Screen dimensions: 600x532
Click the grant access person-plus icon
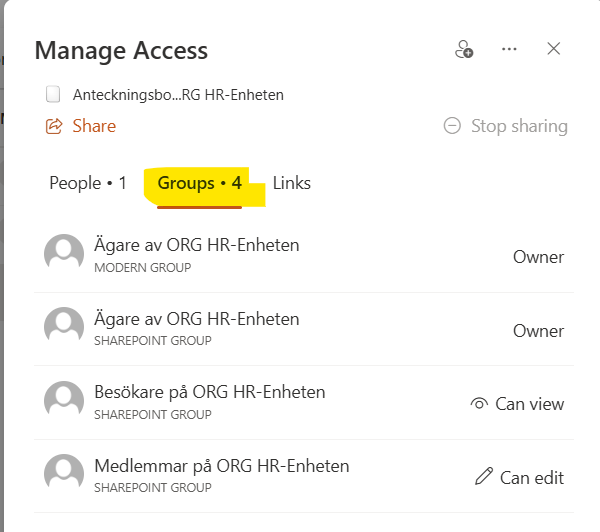[464, 49]
